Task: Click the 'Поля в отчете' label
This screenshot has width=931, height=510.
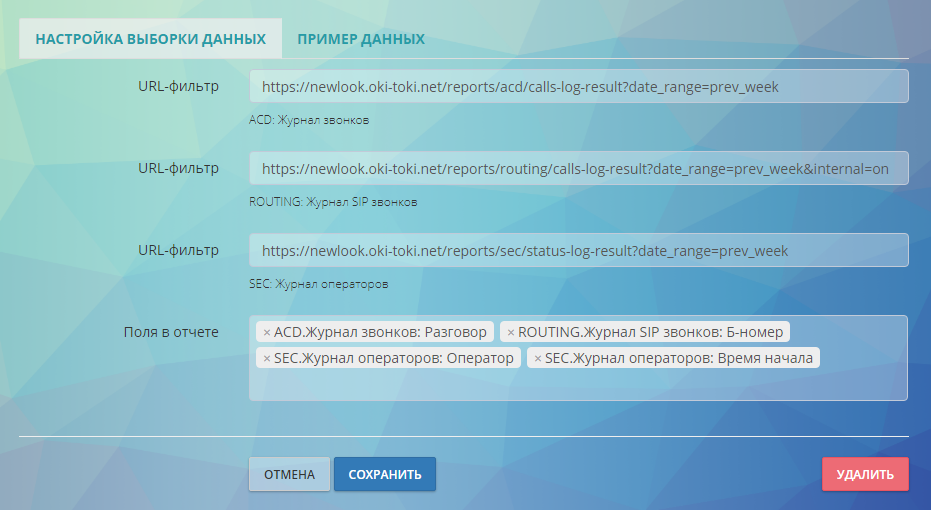Action: pyautogui.click(x=171, y=332)
